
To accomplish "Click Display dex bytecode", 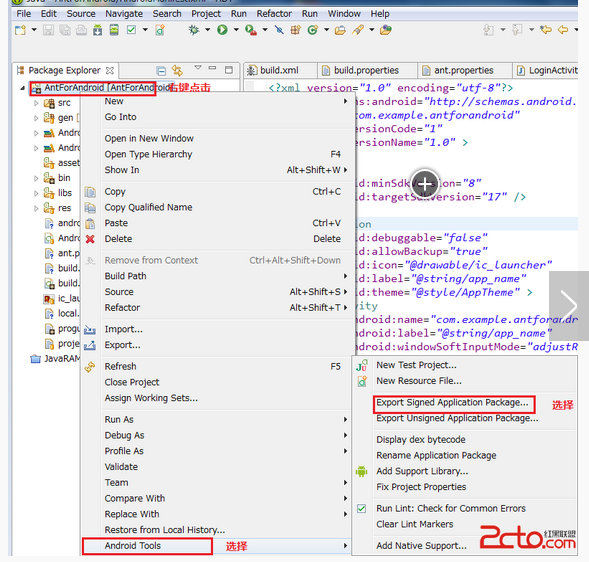I will tap(421, 439).
